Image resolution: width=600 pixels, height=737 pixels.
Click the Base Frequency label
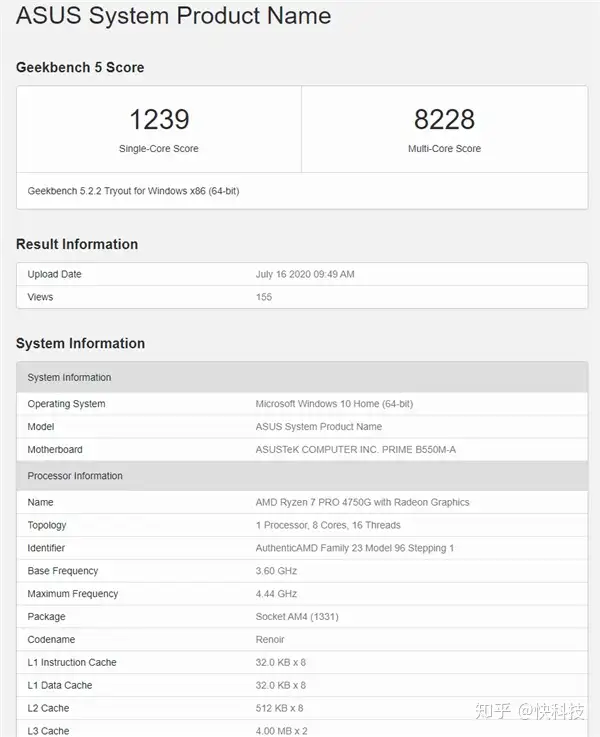62,571
